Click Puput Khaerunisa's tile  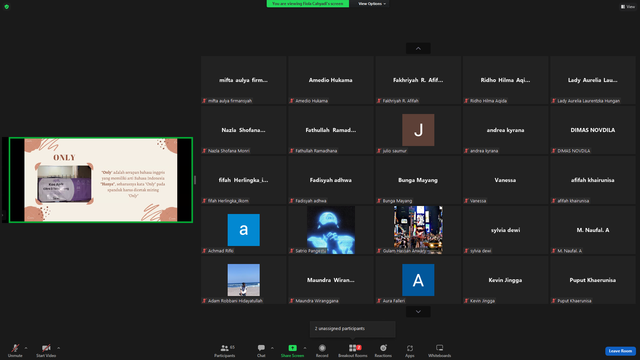(x=593, y=280)
